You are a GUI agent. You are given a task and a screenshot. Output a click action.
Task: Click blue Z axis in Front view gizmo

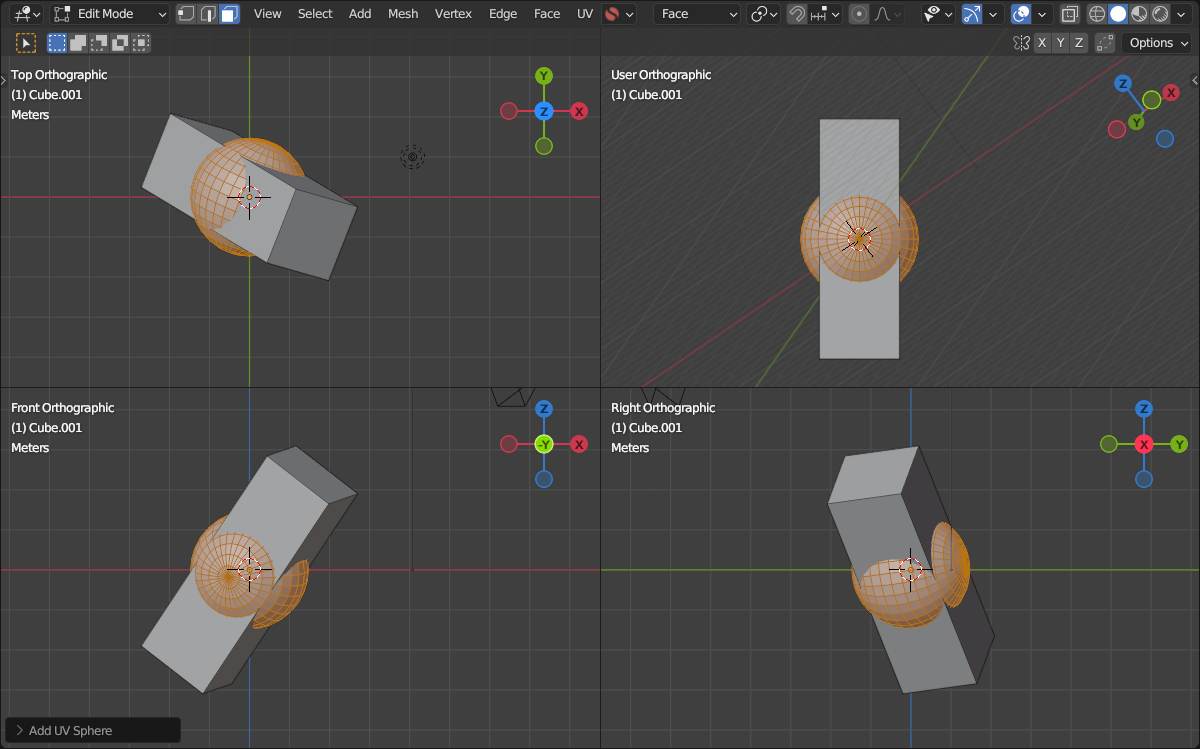[x=543, y=409]
